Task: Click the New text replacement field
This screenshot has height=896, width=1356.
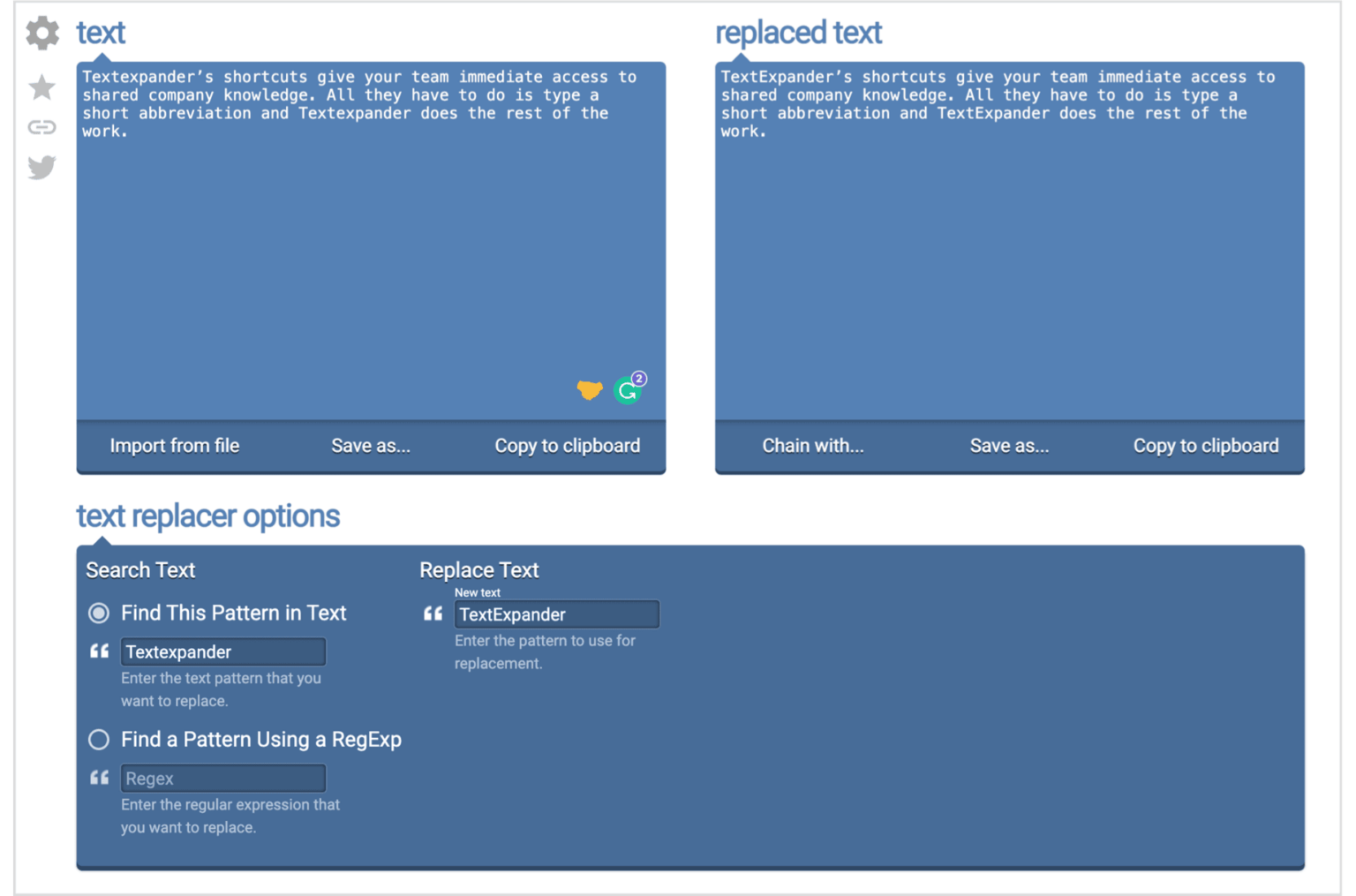Action: 556,614
